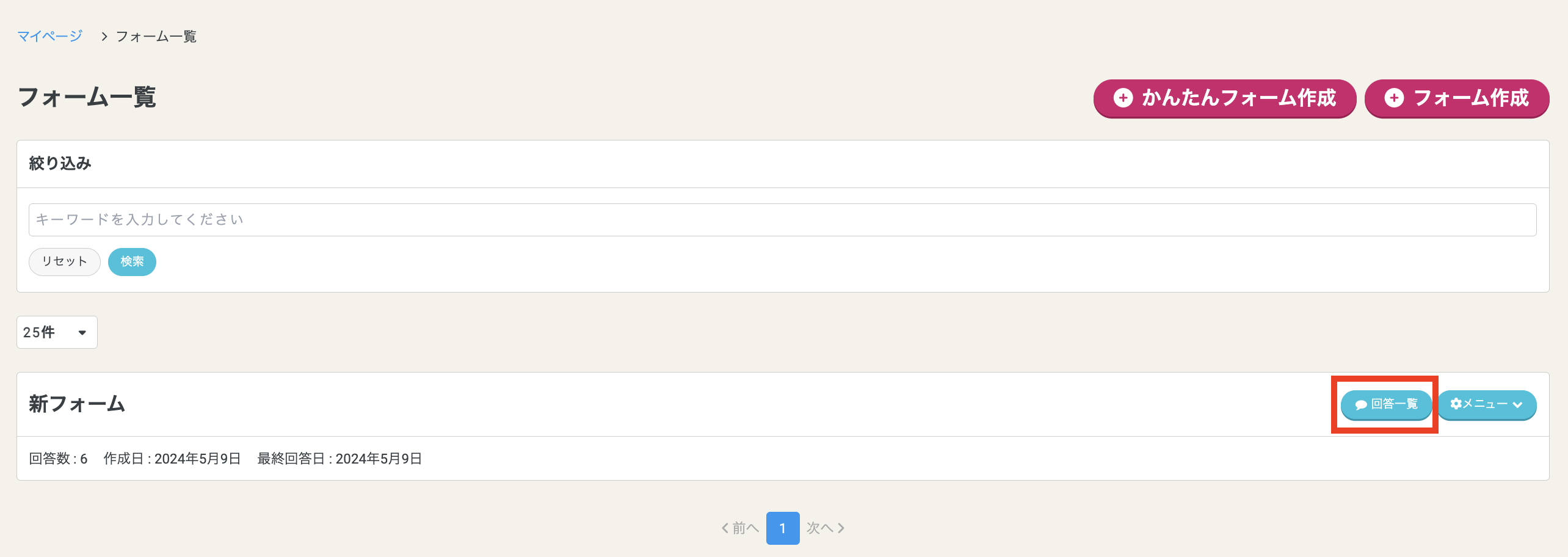Viewport: 1568px width, 557px height.
Task: Open 回答一覧 for 新フォーム
Action: [1386, 404]
